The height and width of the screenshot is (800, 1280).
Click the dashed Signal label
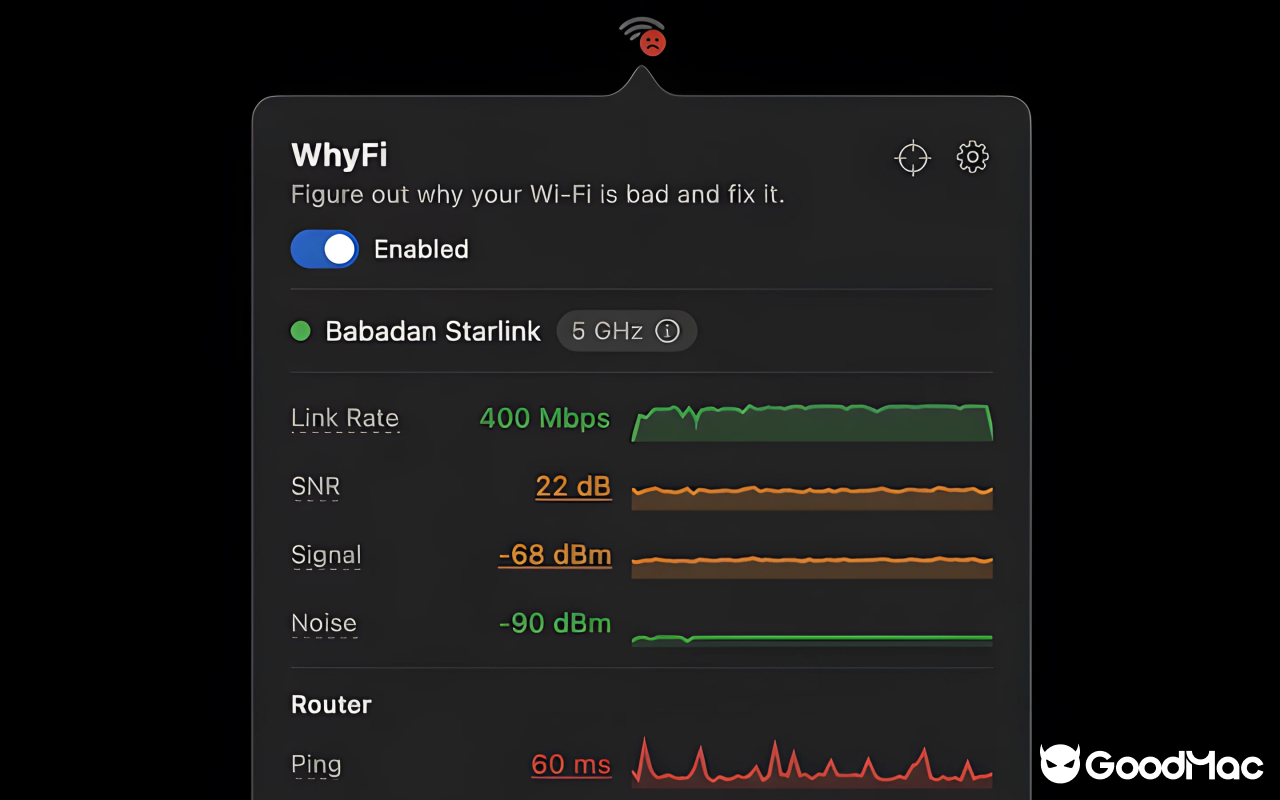coord(326,555)
